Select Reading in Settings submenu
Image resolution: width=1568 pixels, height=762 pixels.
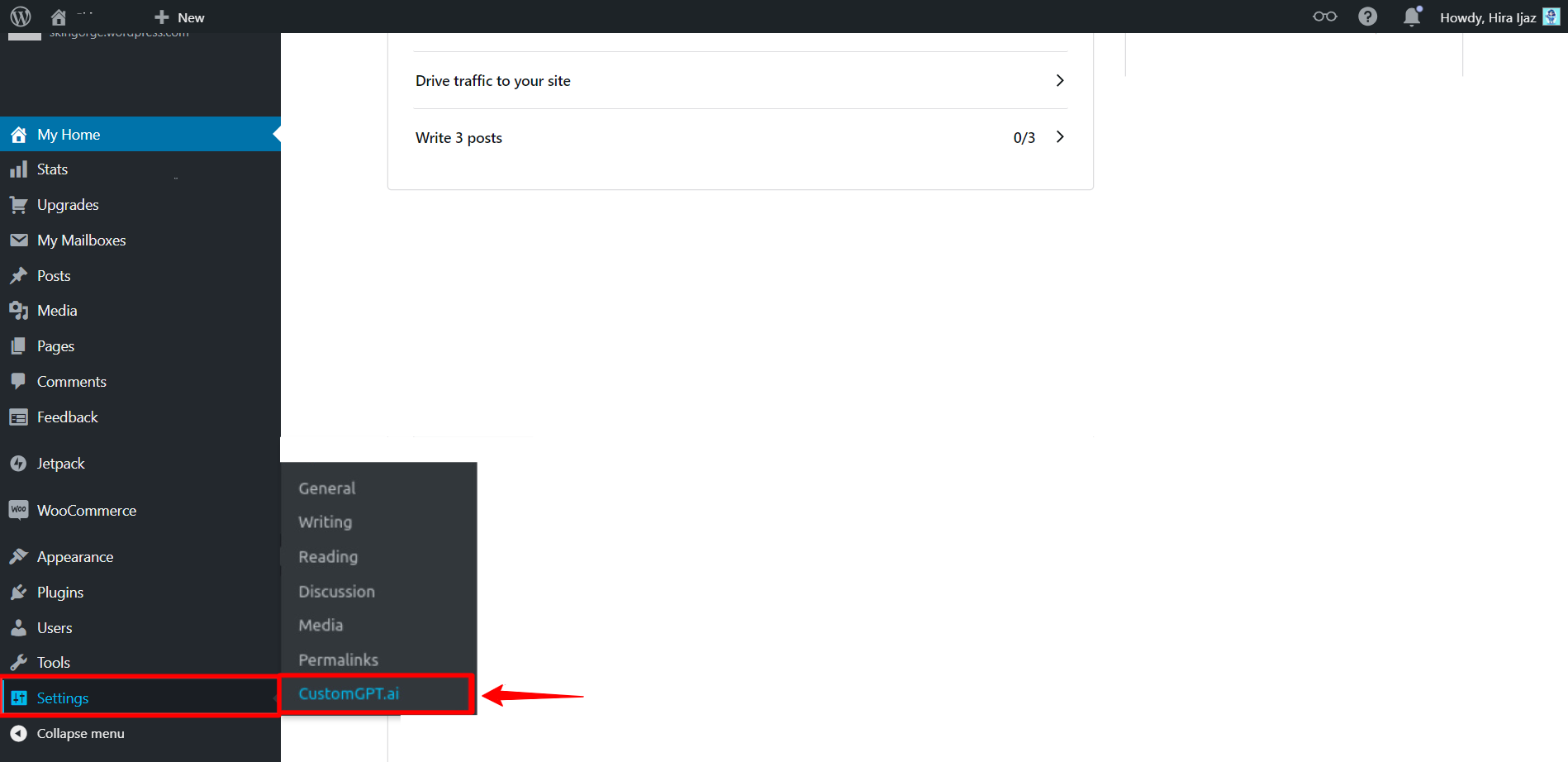[328, 557]
